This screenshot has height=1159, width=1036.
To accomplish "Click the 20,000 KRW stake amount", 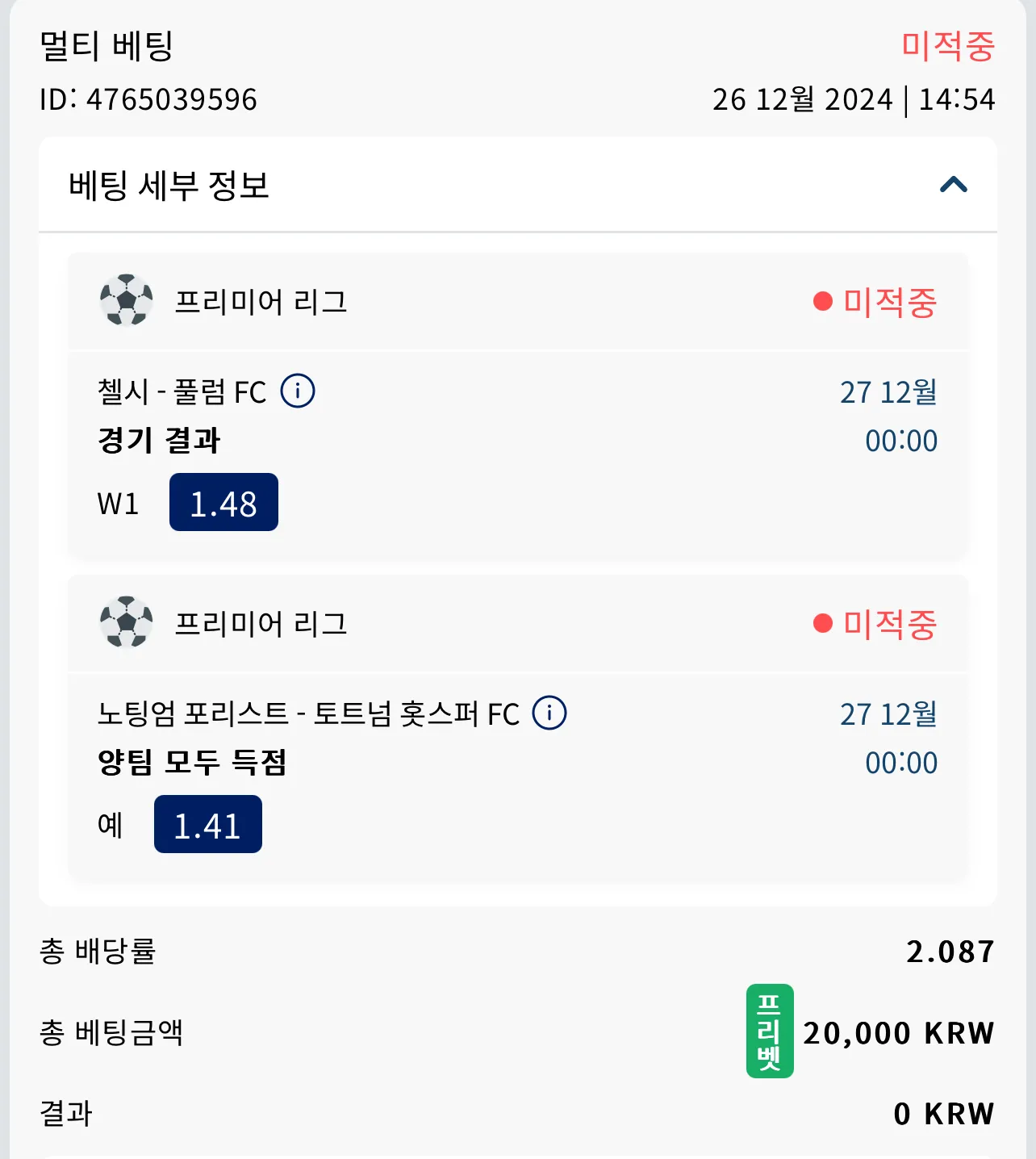I will (x=899, y=1032).
